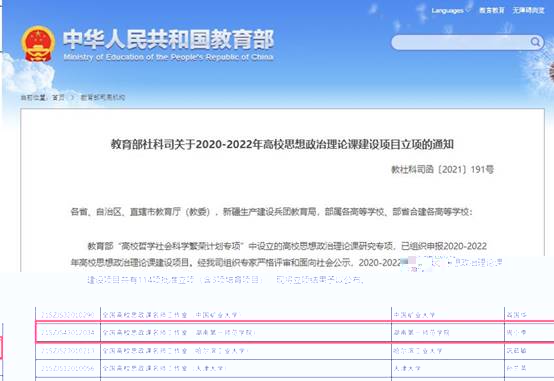This screenshot has width=554, height=381.
Task: Click project name 全国高校思政课名师工作室（天津大学）
Action: (x=164, y=368)
